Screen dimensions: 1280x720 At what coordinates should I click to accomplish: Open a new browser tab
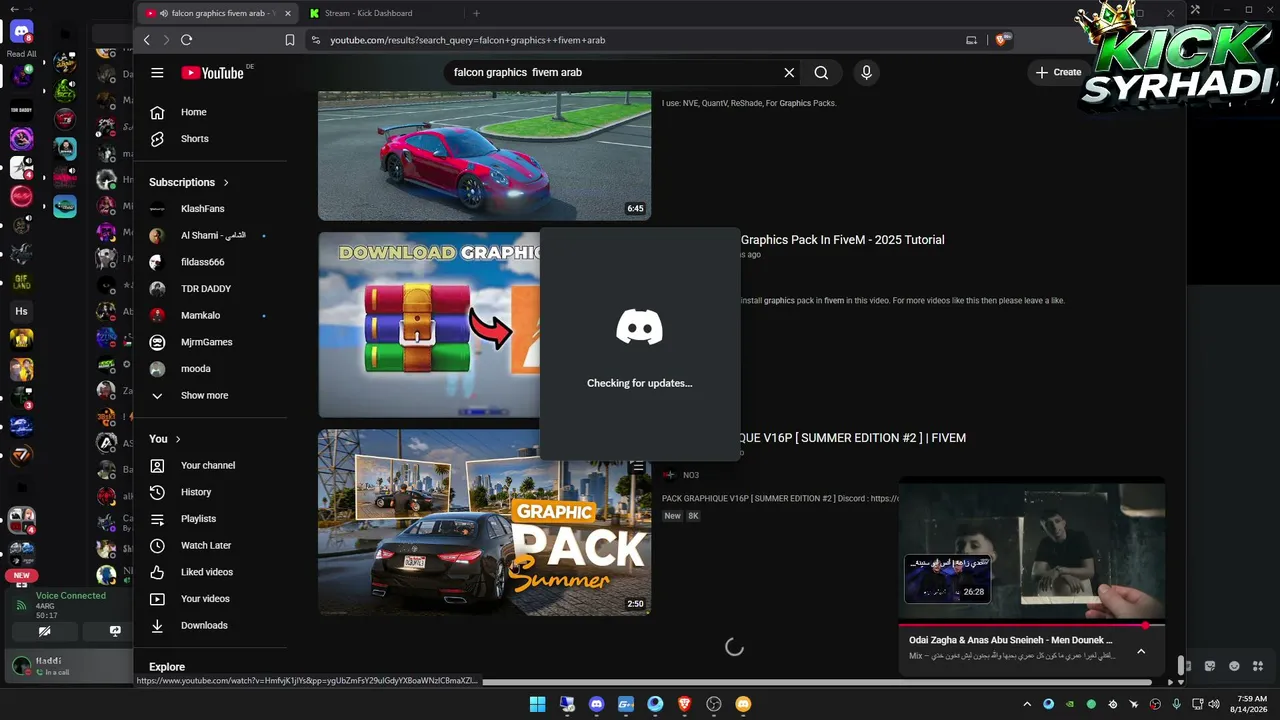pos(476,13)
